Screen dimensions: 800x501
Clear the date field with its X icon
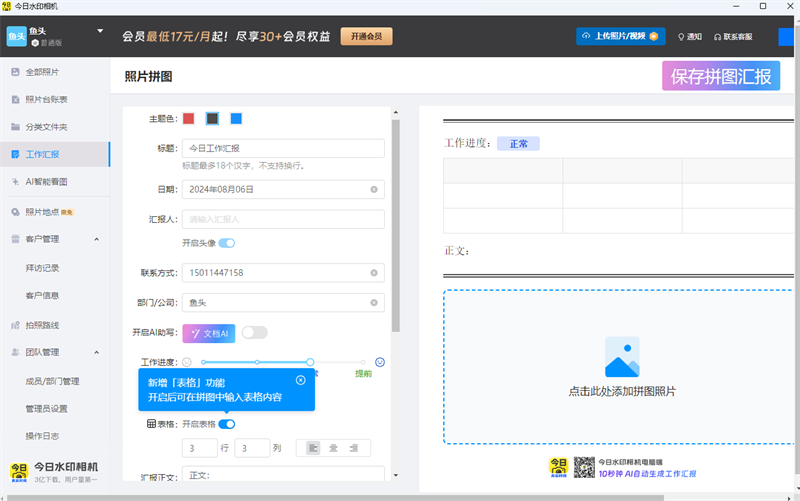(x=374, y=188)
